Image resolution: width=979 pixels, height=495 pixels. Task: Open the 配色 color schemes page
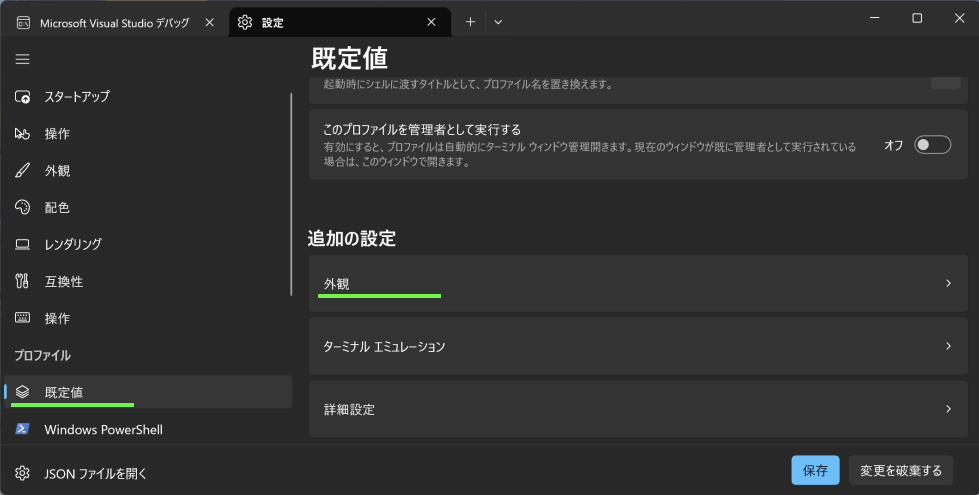[147, 207]
